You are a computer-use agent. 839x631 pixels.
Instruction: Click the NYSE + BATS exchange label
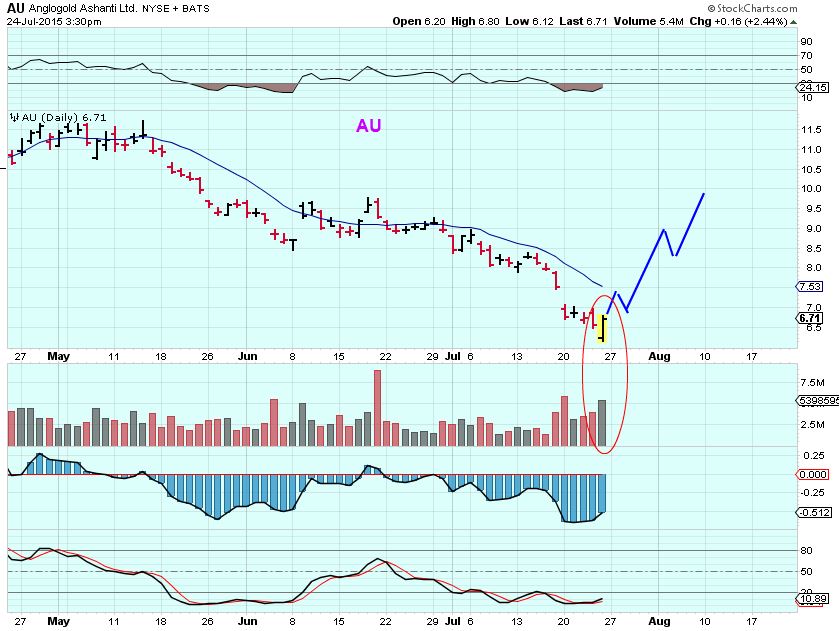pyautogui.click(x=176, y=9)
